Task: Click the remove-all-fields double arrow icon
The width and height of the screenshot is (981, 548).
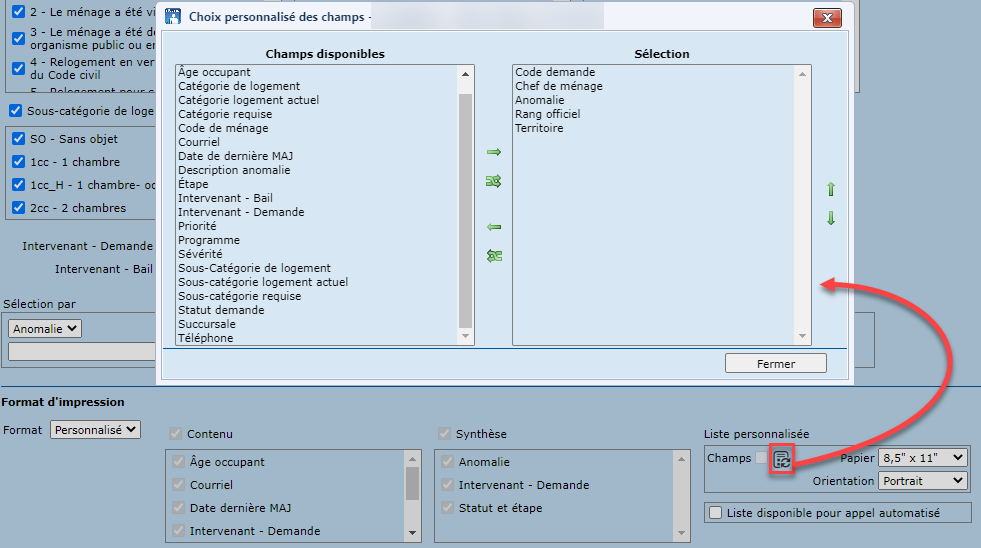Action: pos(493,256)
